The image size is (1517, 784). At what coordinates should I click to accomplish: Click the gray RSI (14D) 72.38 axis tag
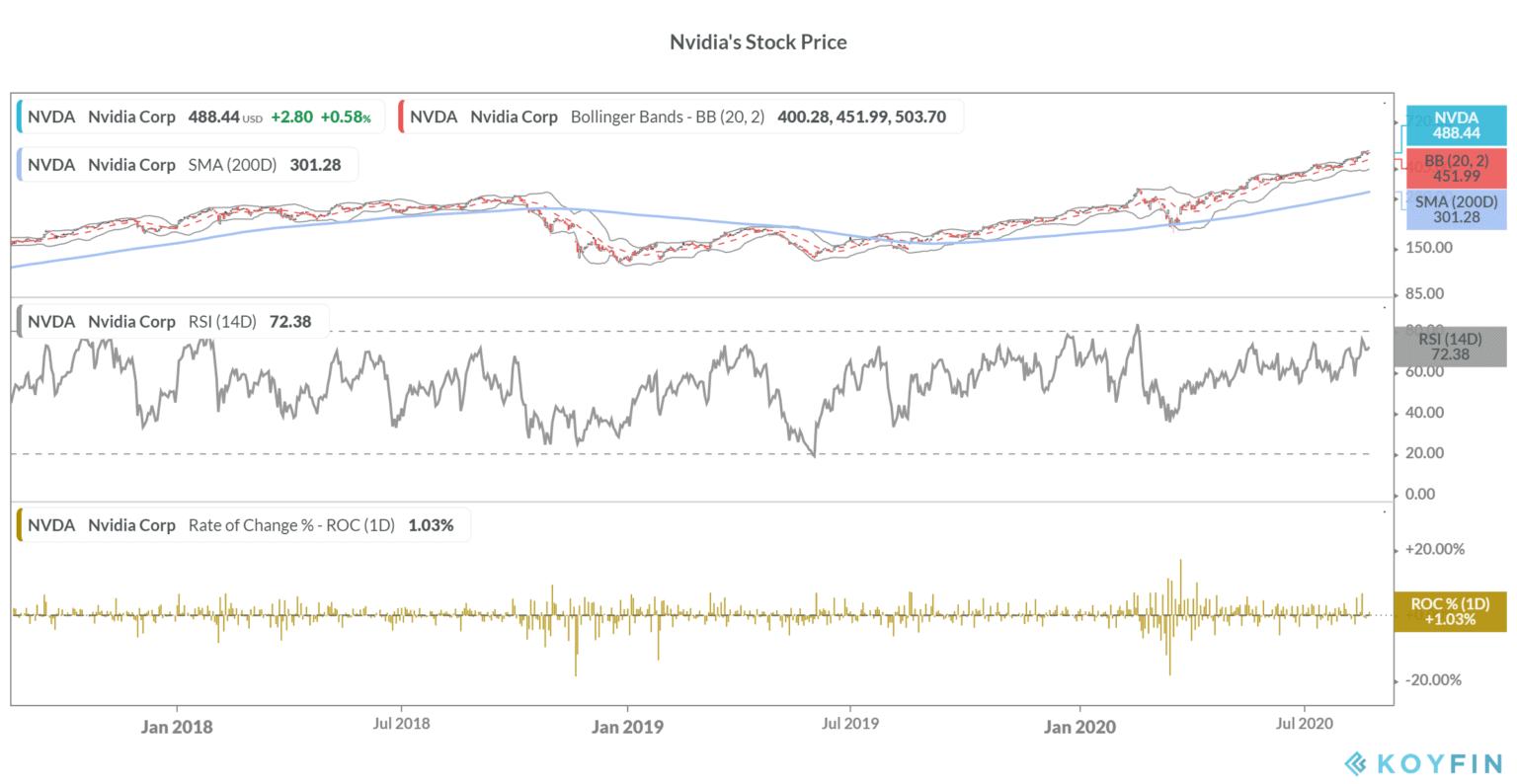coord(1450,347)
